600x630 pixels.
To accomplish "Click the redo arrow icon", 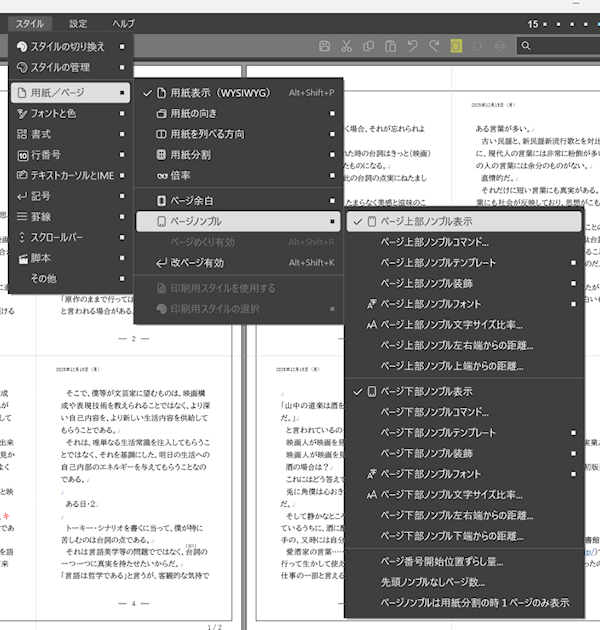I will pos(434,46).
